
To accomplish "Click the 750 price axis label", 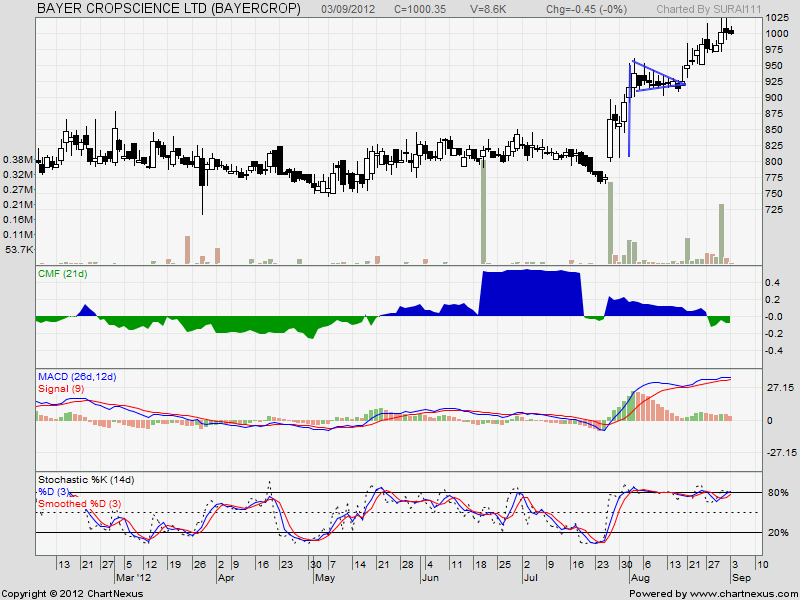I will pos(775,194).
